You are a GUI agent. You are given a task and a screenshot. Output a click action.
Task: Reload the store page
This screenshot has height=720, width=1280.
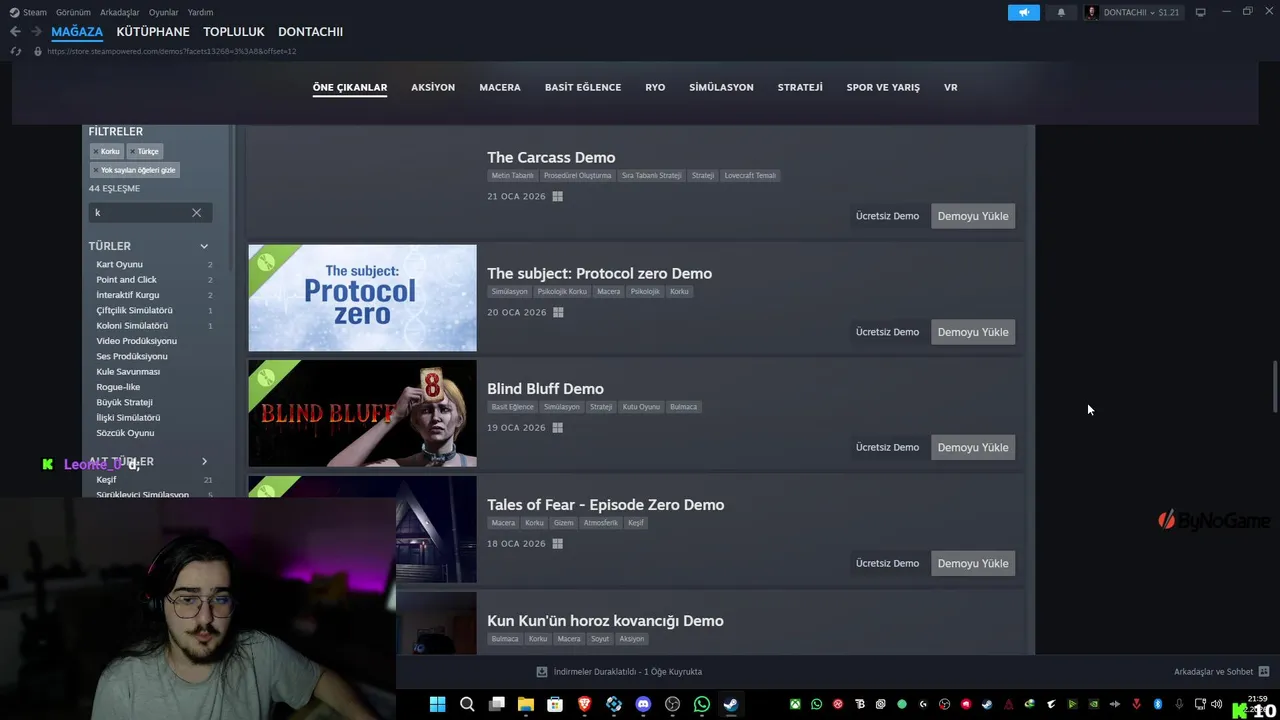click(16, 51)
